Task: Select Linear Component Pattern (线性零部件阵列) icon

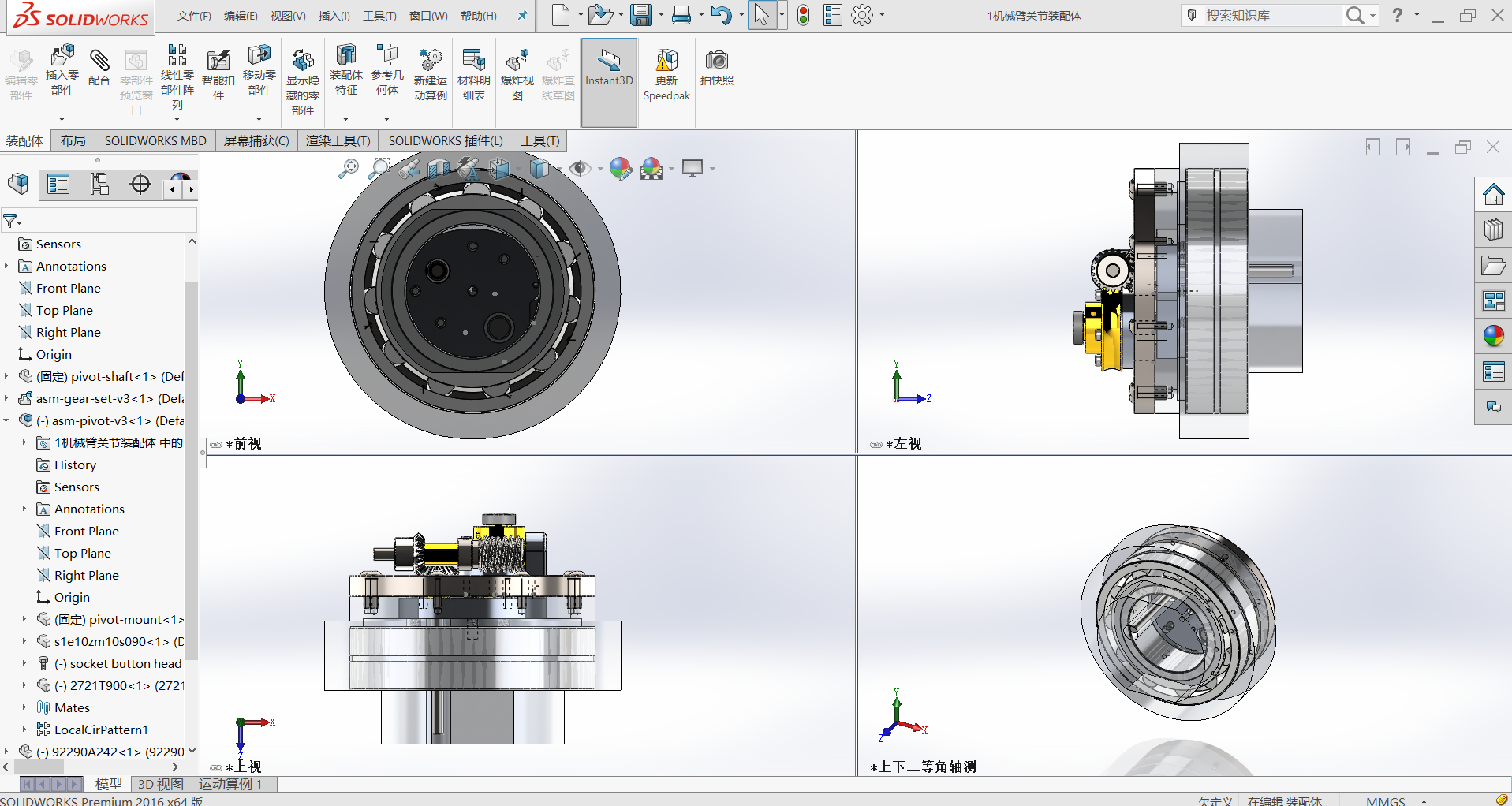Action: (177, 55)
